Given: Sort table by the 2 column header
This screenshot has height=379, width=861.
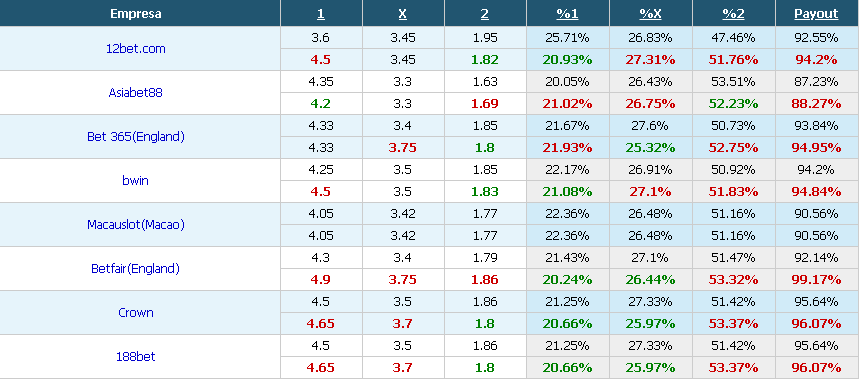Looking at the screenshot, I should (484, 14).
